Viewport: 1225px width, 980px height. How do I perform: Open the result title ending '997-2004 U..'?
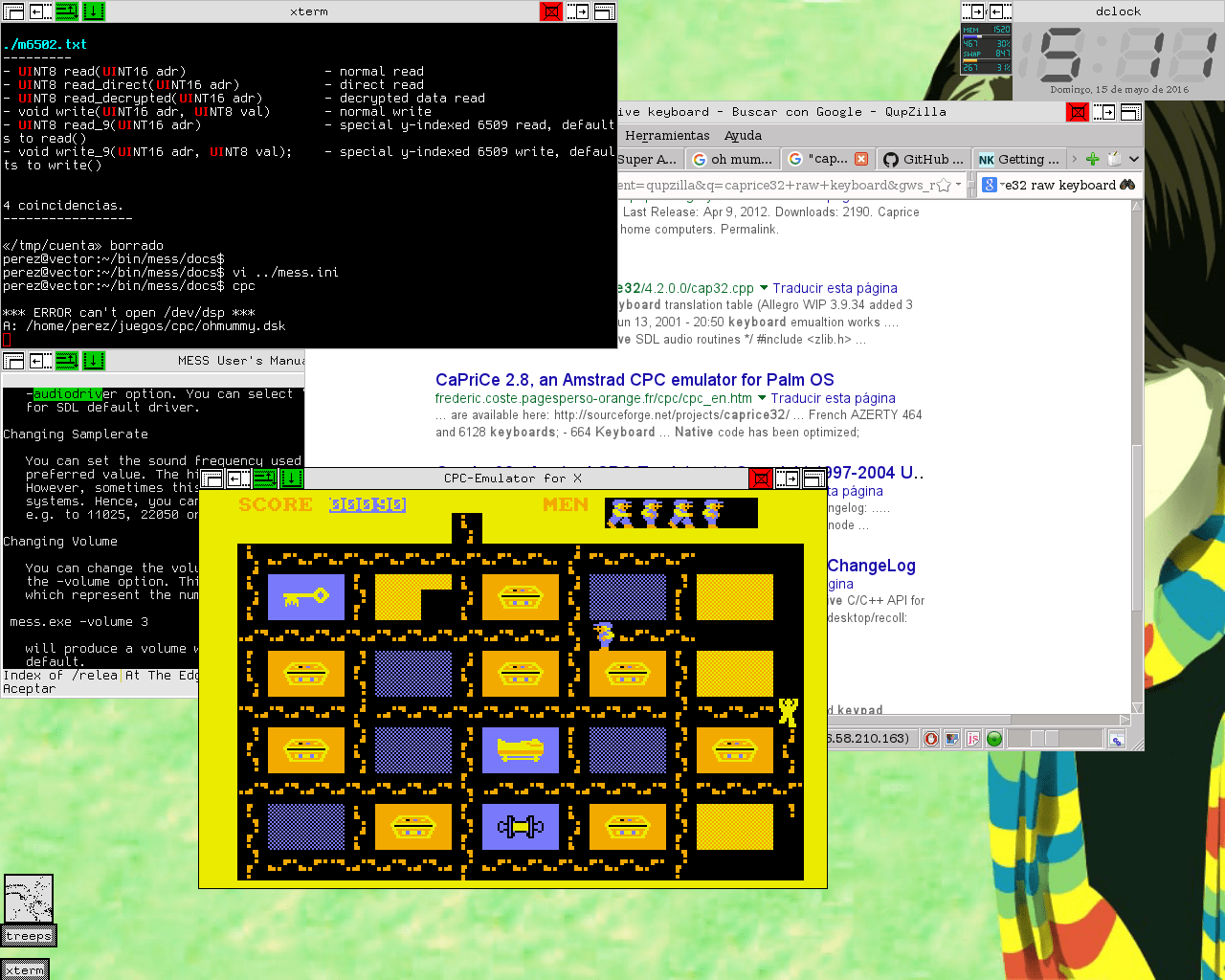tap(876, 473)
